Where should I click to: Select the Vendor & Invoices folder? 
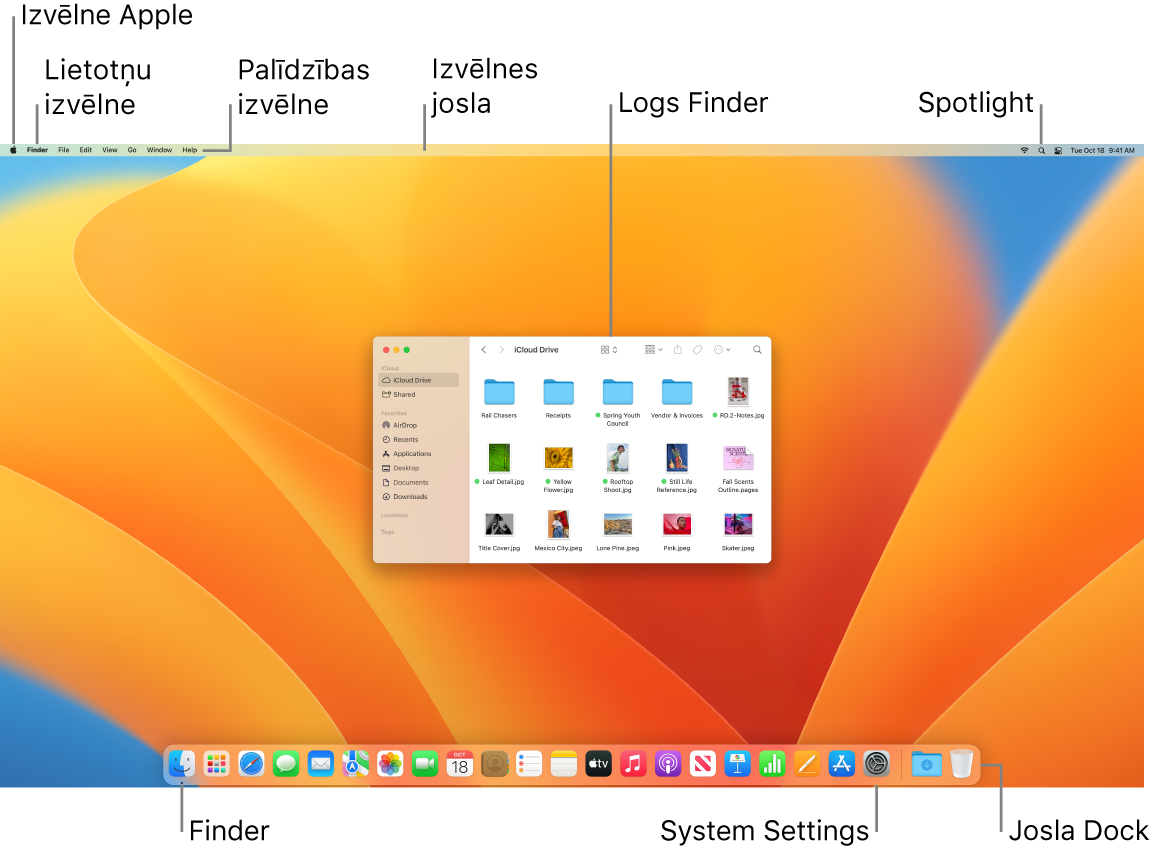click(677, 391)
